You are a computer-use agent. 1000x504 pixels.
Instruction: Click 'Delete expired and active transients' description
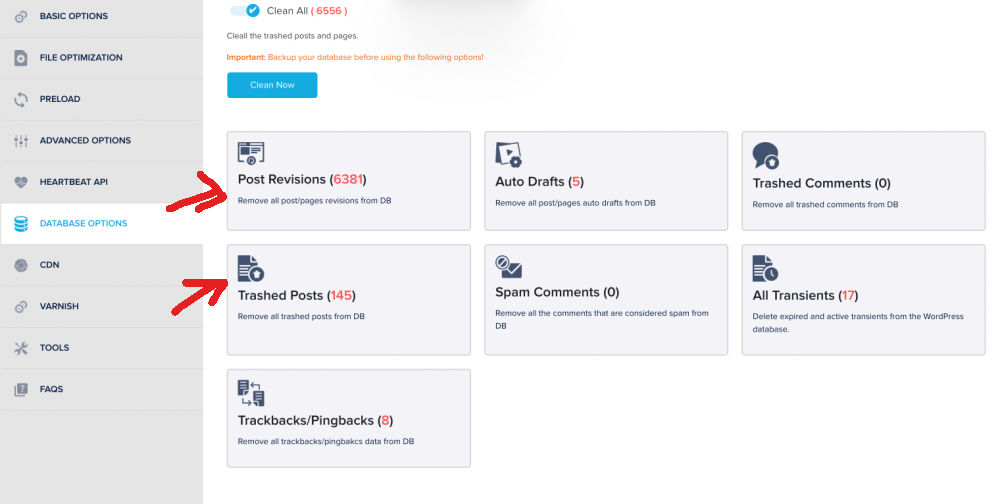858,323
